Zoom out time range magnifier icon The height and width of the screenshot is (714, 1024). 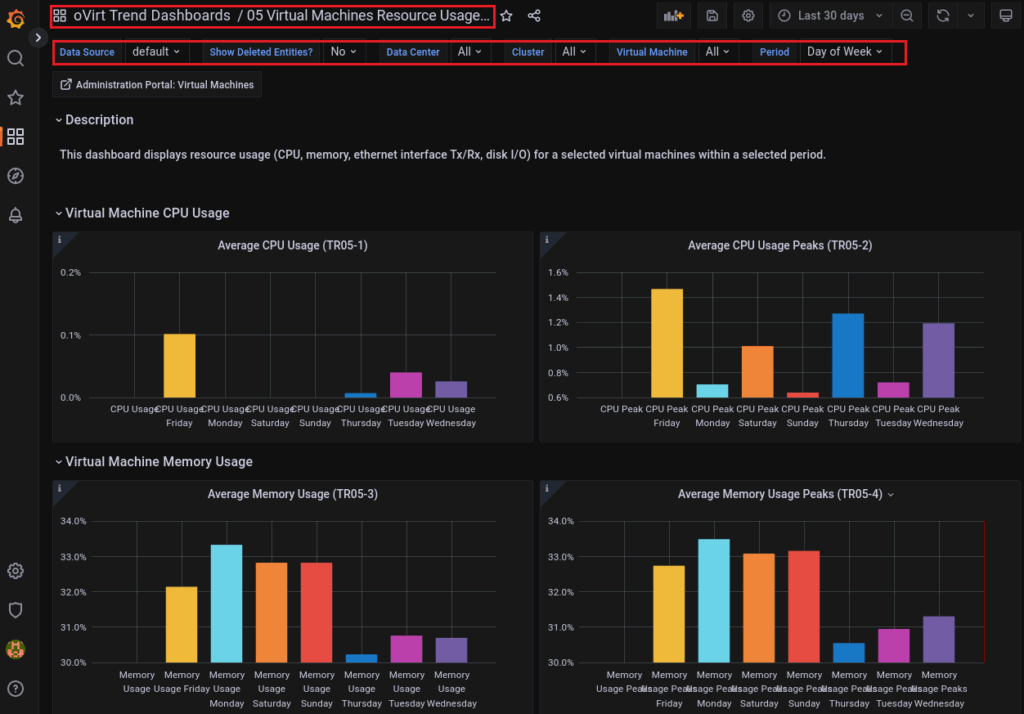tap(907, 16)
